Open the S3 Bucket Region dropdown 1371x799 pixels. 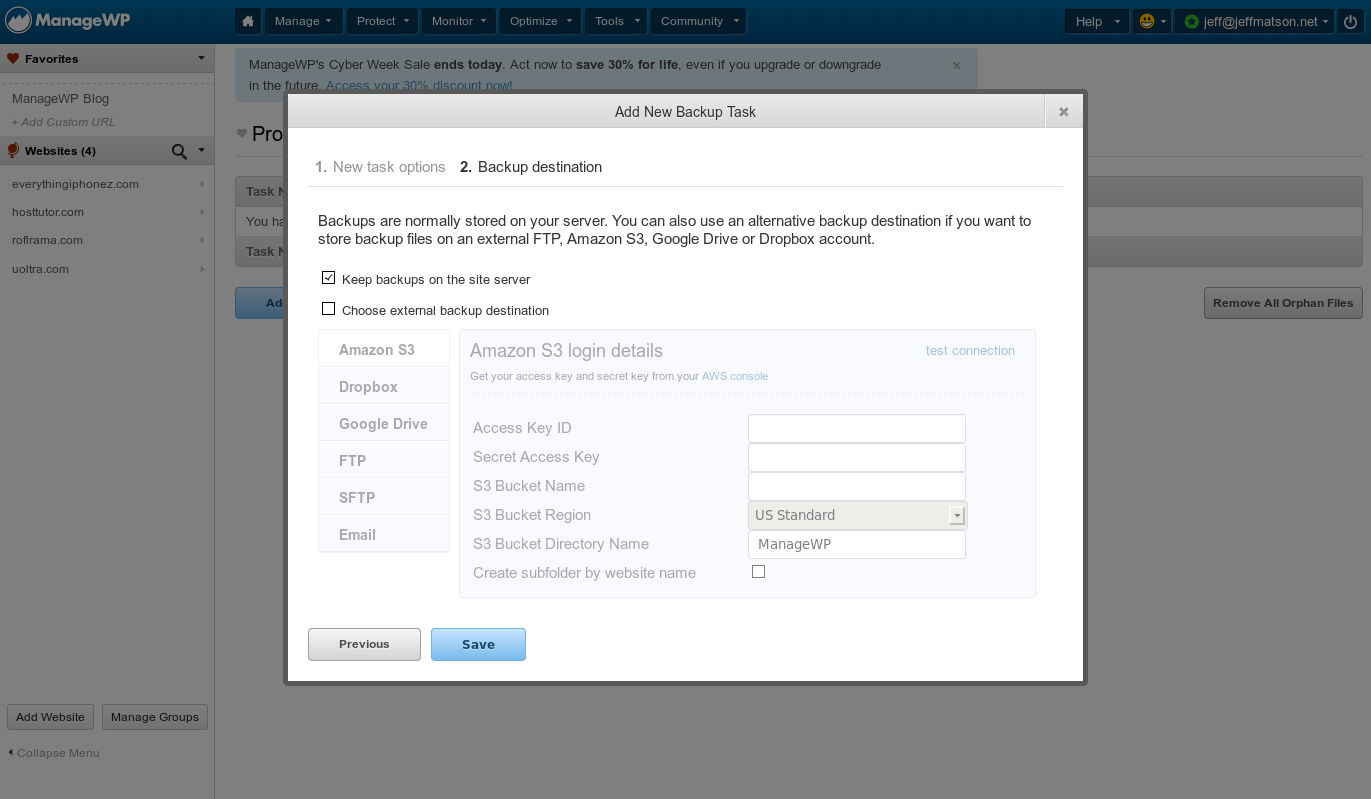point(857,515)
